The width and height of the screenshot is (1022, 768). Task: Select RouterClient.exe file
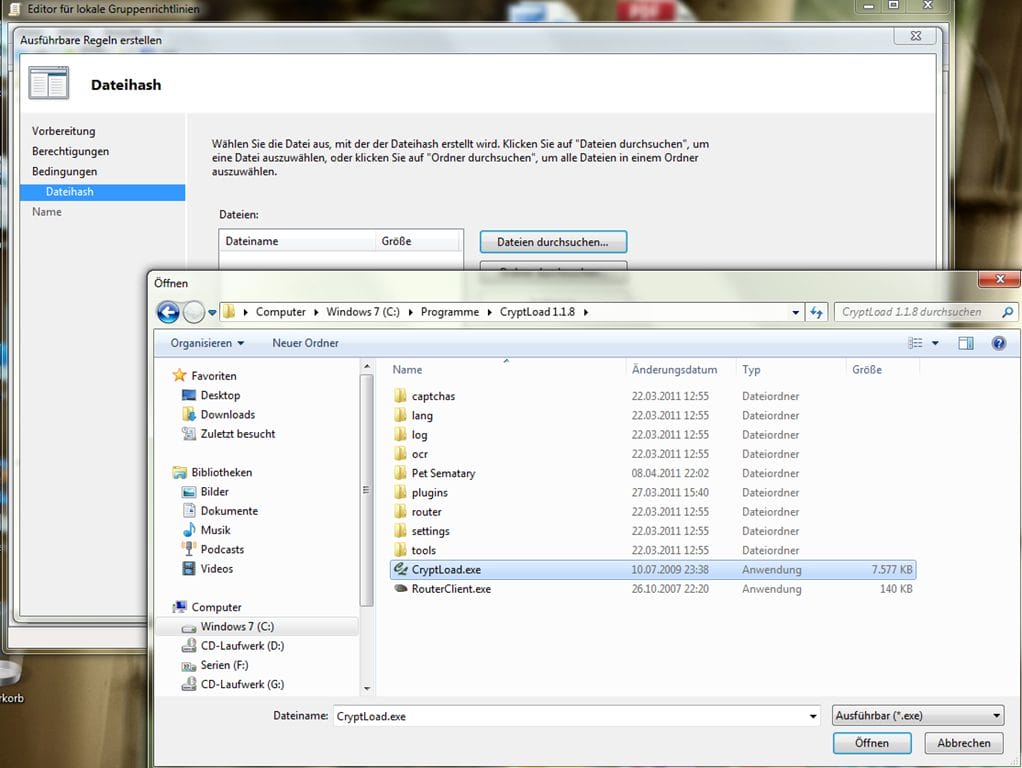(x=451, y=589)
